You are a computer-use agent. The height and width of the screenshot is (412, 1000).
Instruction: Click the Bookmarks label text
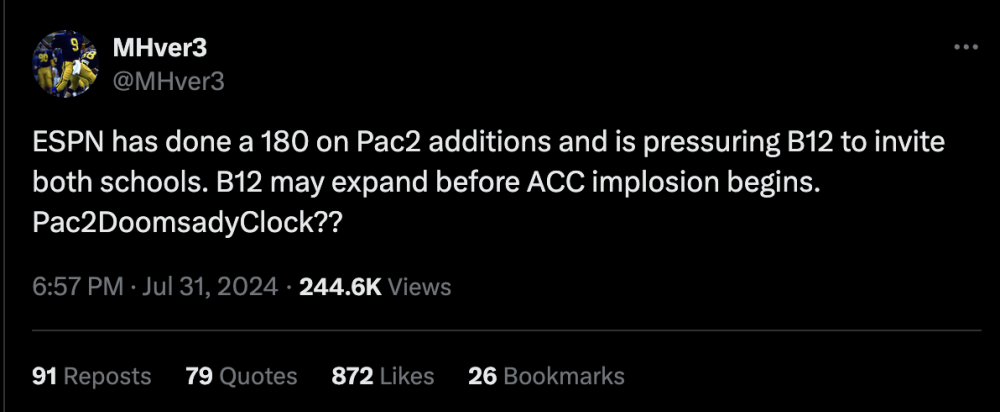click(x=564, y=376)
